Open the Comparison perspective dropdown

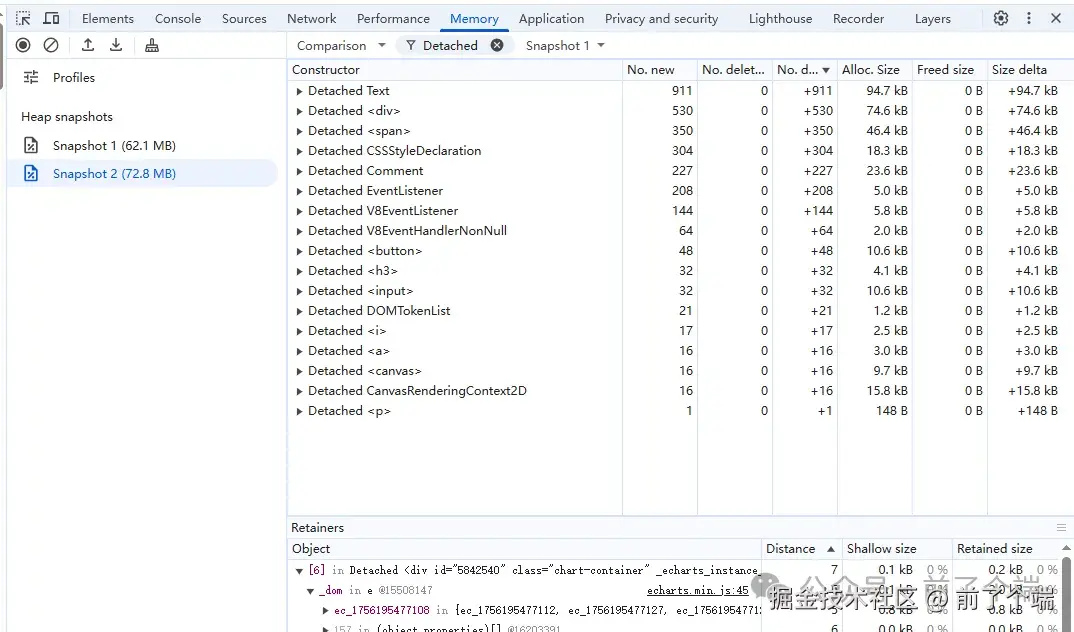point(342,45)
